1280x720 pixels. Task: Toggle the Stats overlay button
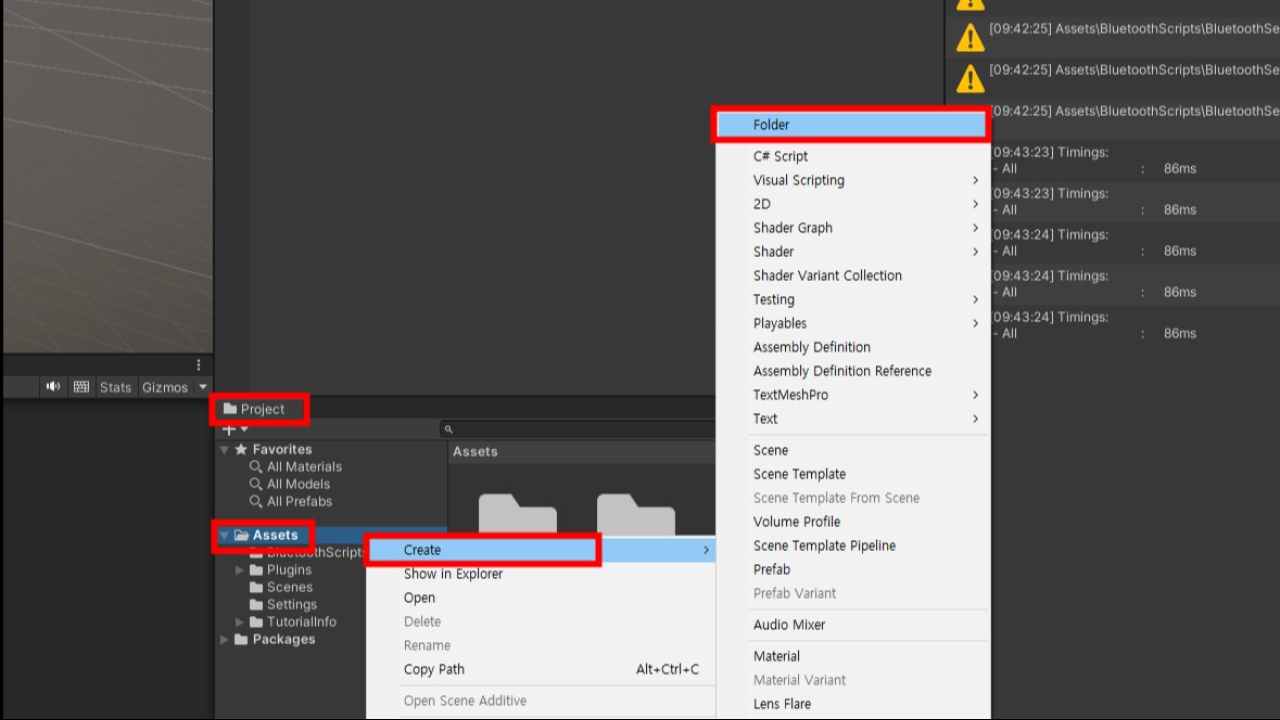coord(115,387)
